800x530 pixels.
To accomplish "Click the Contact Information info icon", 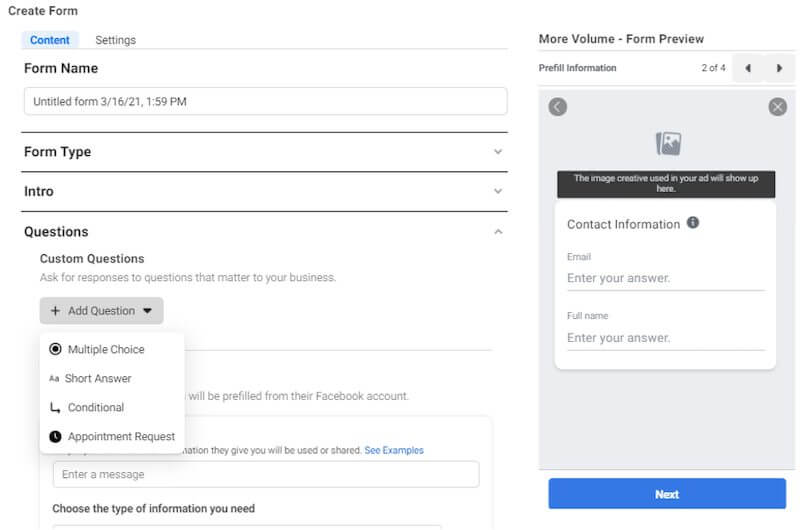I will (x=693, y=223).
